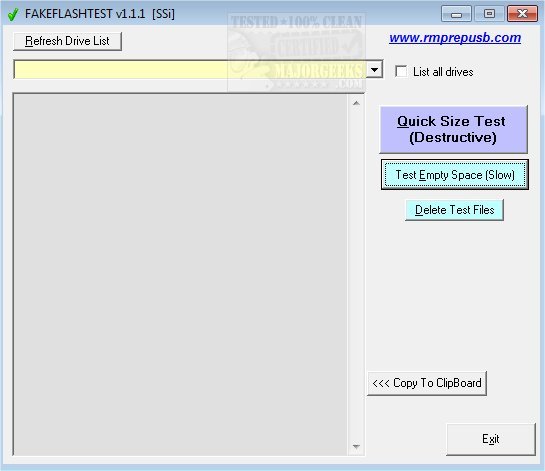Click the Copy To ClipBoard button
Viewport: 545px width, 471px height.
point(427,383)
